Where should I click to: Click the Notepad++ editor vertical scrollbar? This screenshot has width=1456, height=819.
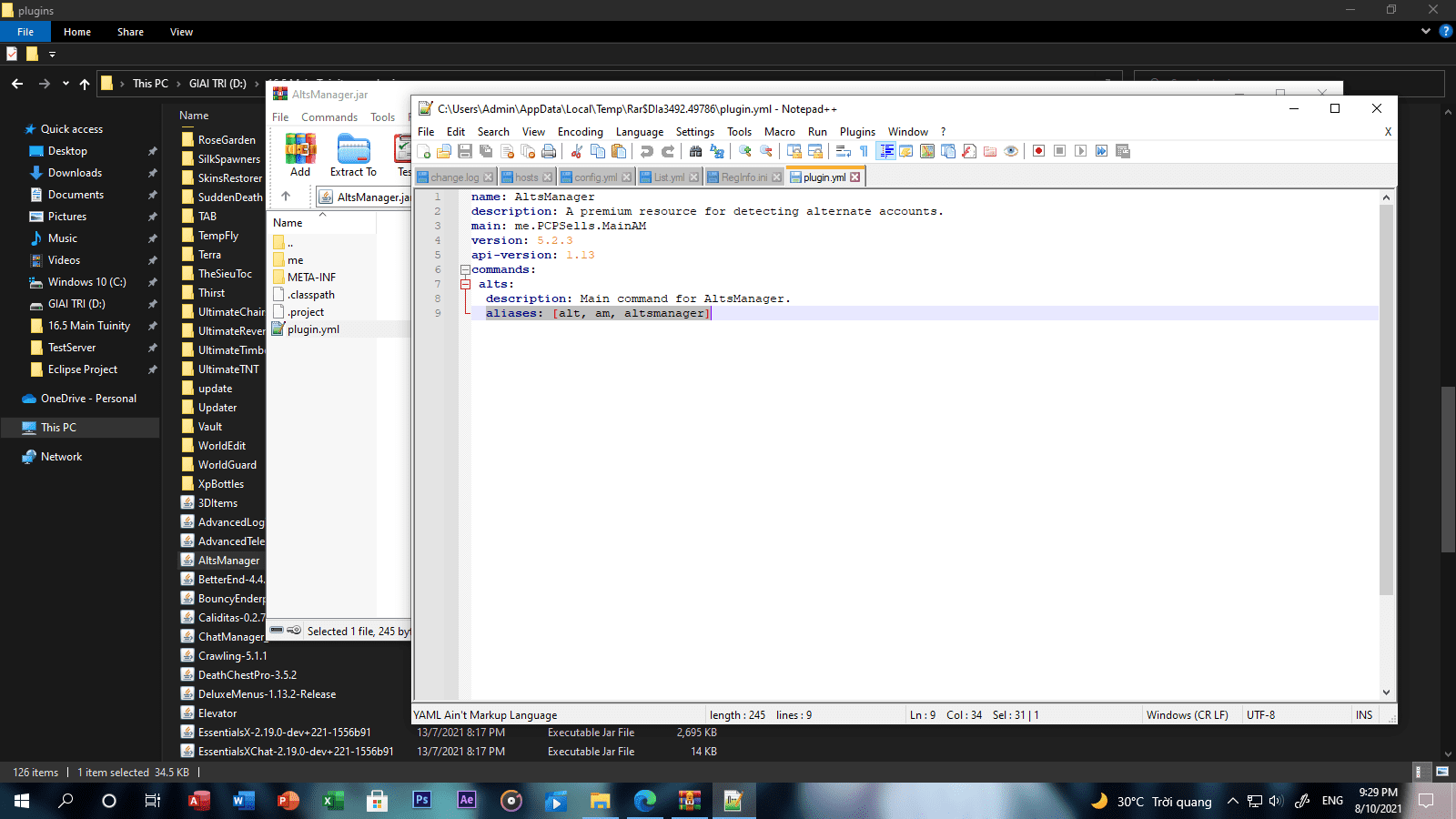(1386, 400)
